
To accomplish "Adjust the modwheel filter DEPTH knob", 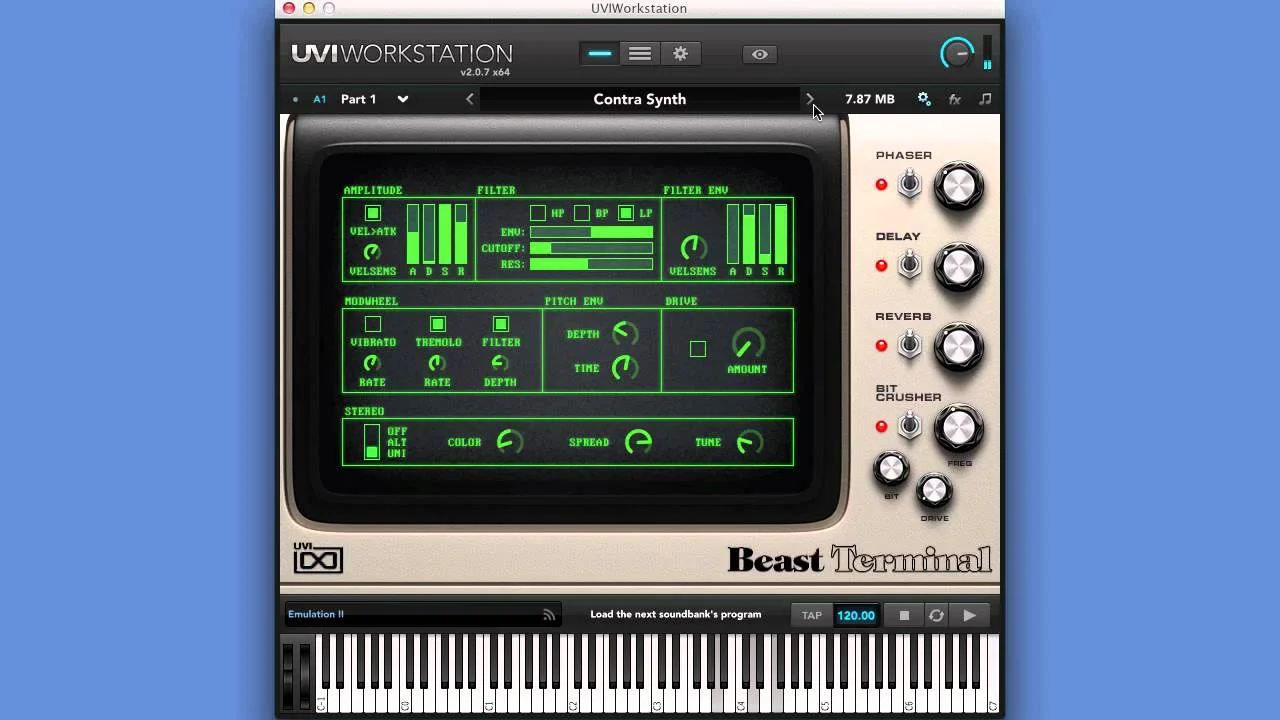I will (500, 363).
